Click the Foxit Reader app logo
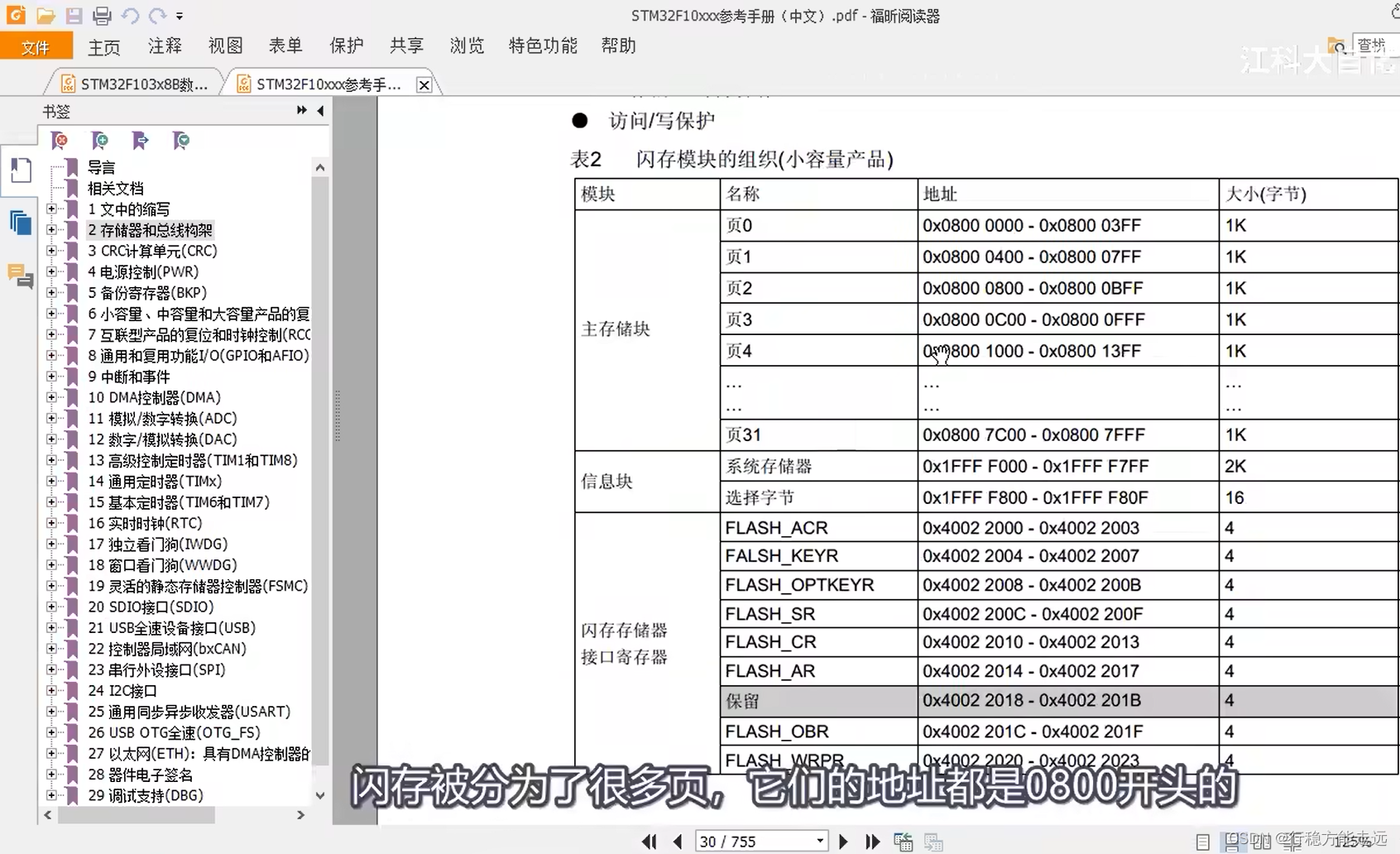 (16, 15)
